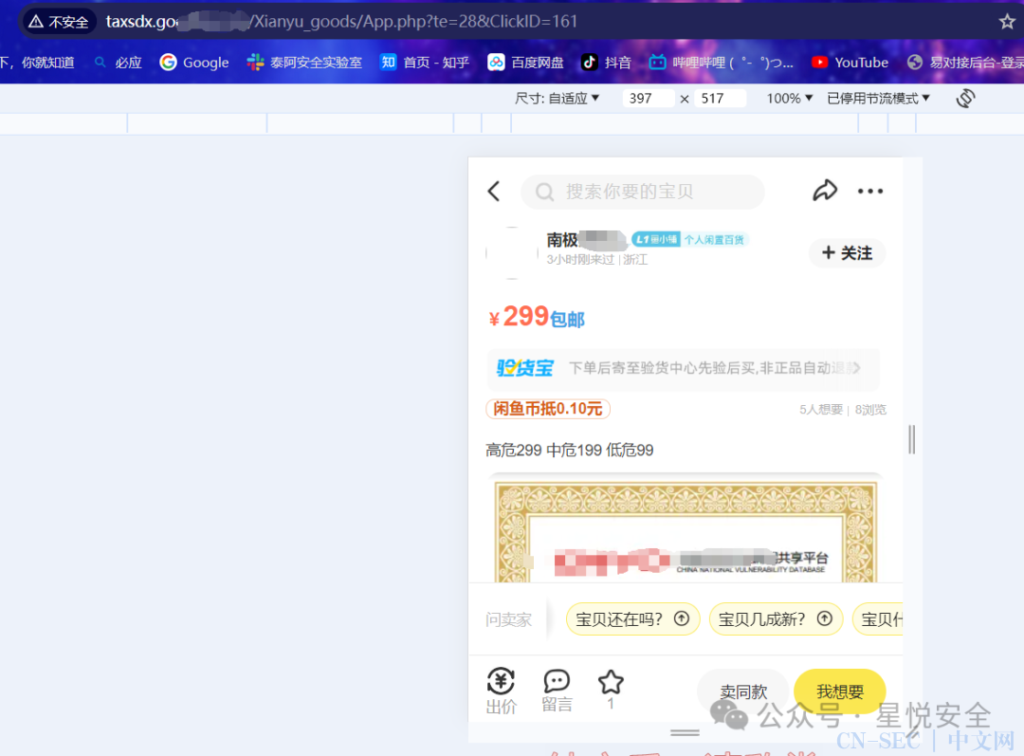Click the device viewport vertical scrollbar handle

912,439
